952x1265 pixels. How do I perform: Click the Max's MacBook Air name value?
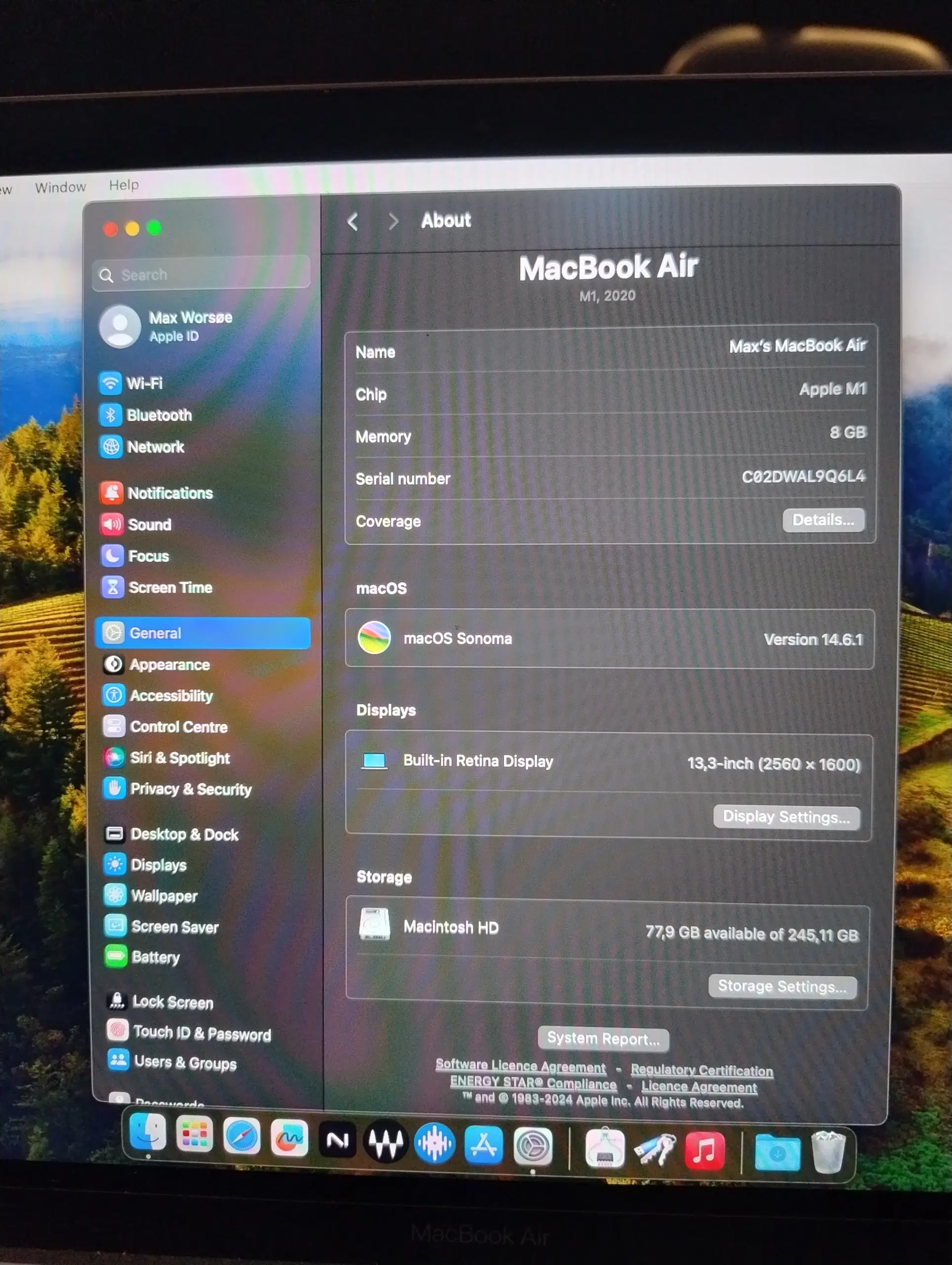[x=798, y=346]
